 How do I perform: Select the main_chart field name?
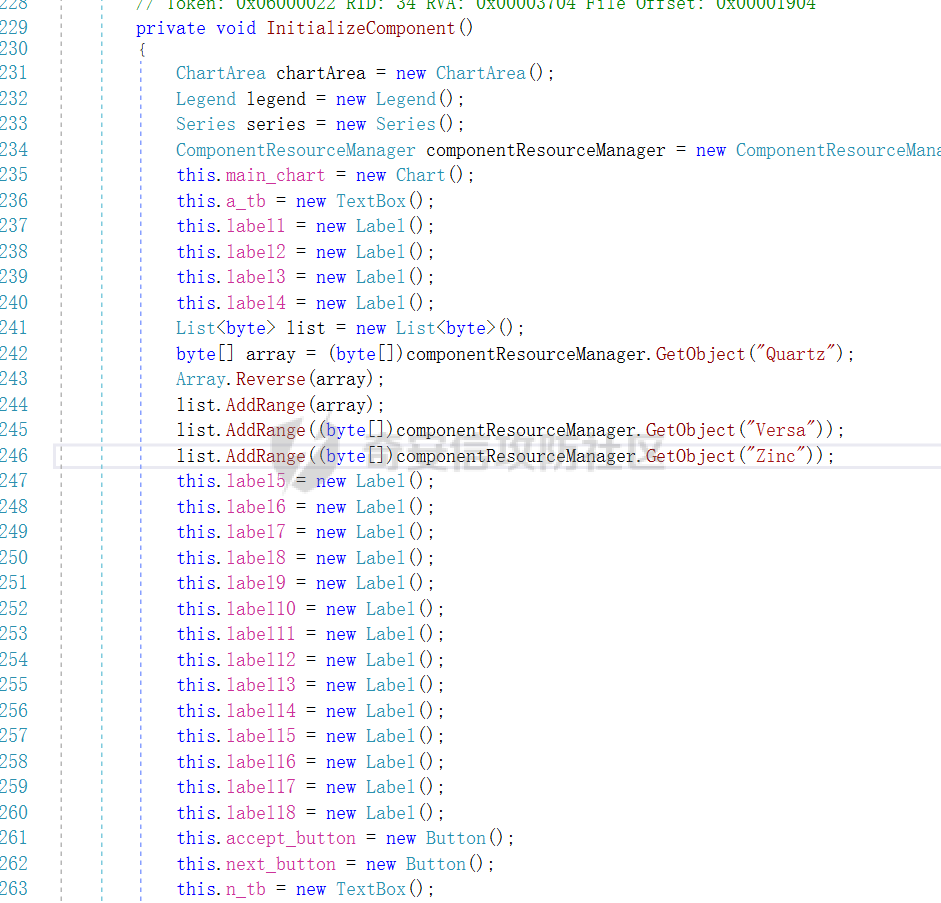click(x=275, y=175)
